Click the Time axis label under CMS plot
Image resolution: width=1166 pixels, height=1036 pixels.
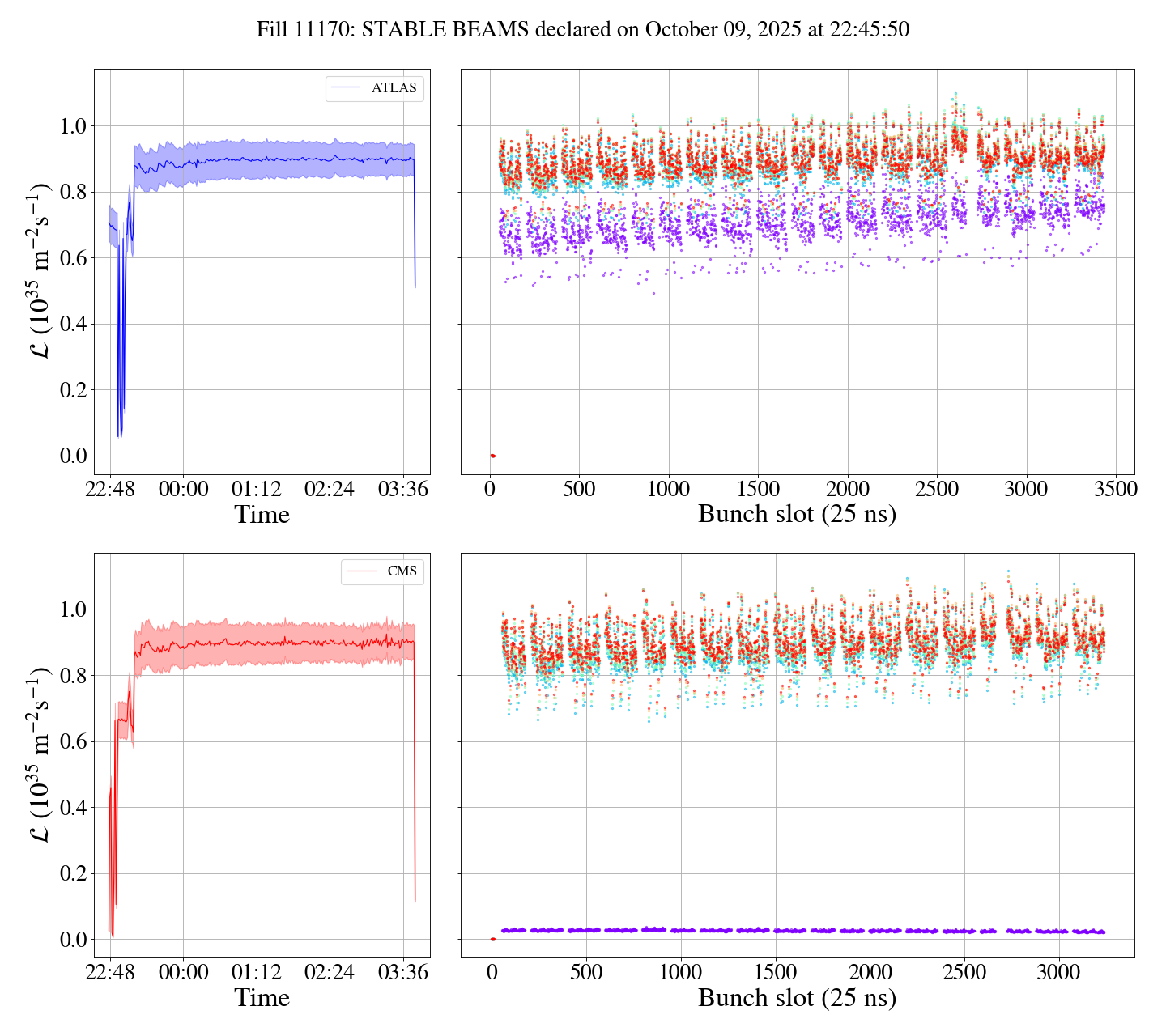262,998
